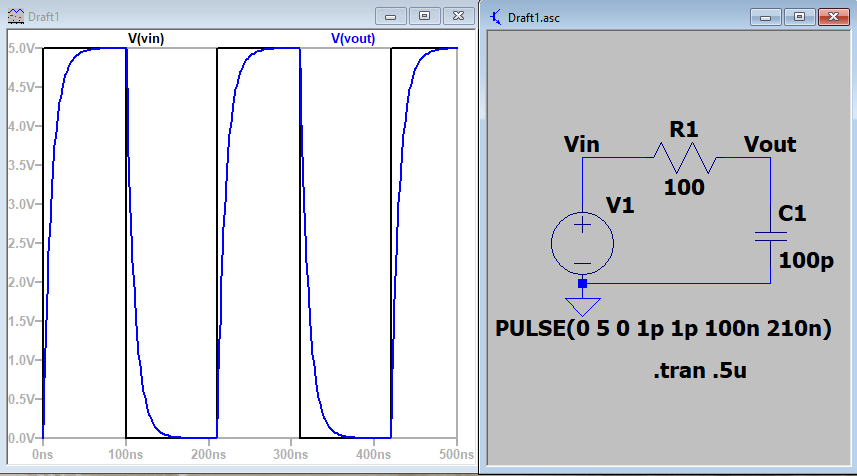857x476 pixels.
Task: Close the Draft1.asc schematic window
Action: tap(833, 16)
